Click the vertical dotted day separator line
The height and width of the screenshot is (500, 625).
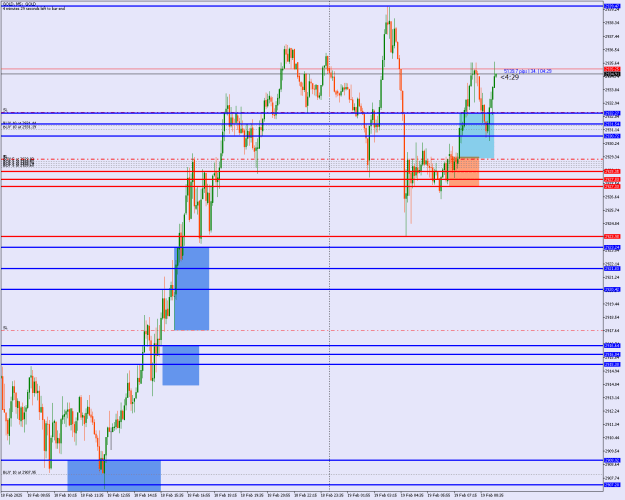click(x=330, y=247)
